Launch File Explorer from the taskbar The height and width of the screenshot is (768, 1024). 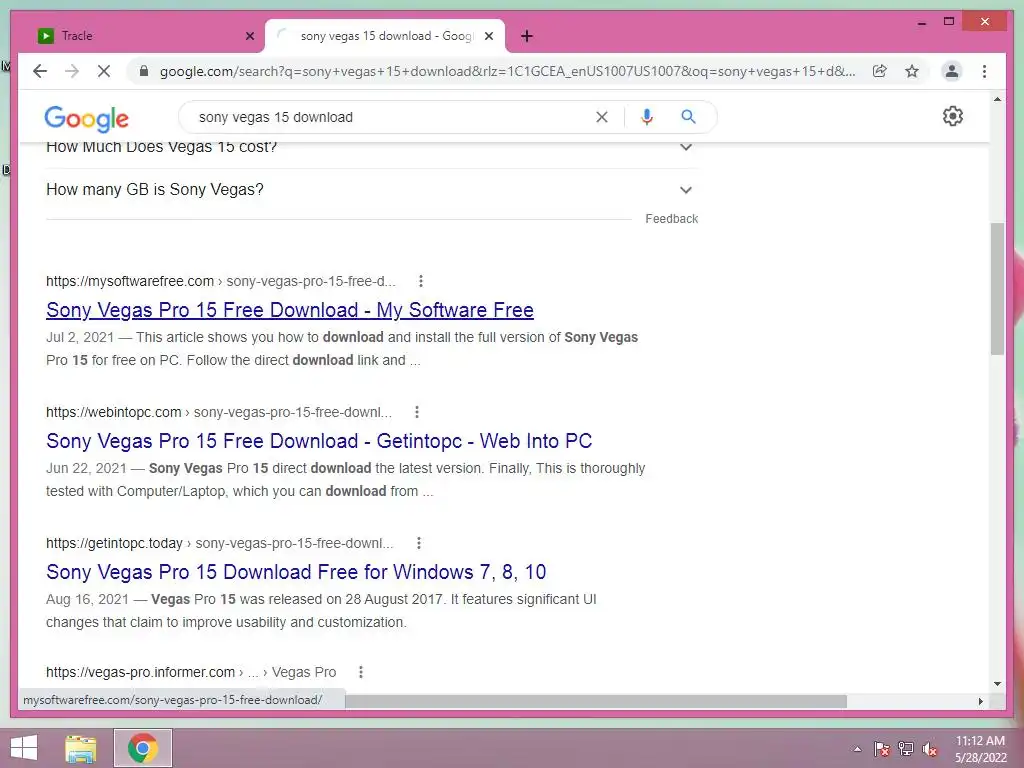click(x=81, y=748)
